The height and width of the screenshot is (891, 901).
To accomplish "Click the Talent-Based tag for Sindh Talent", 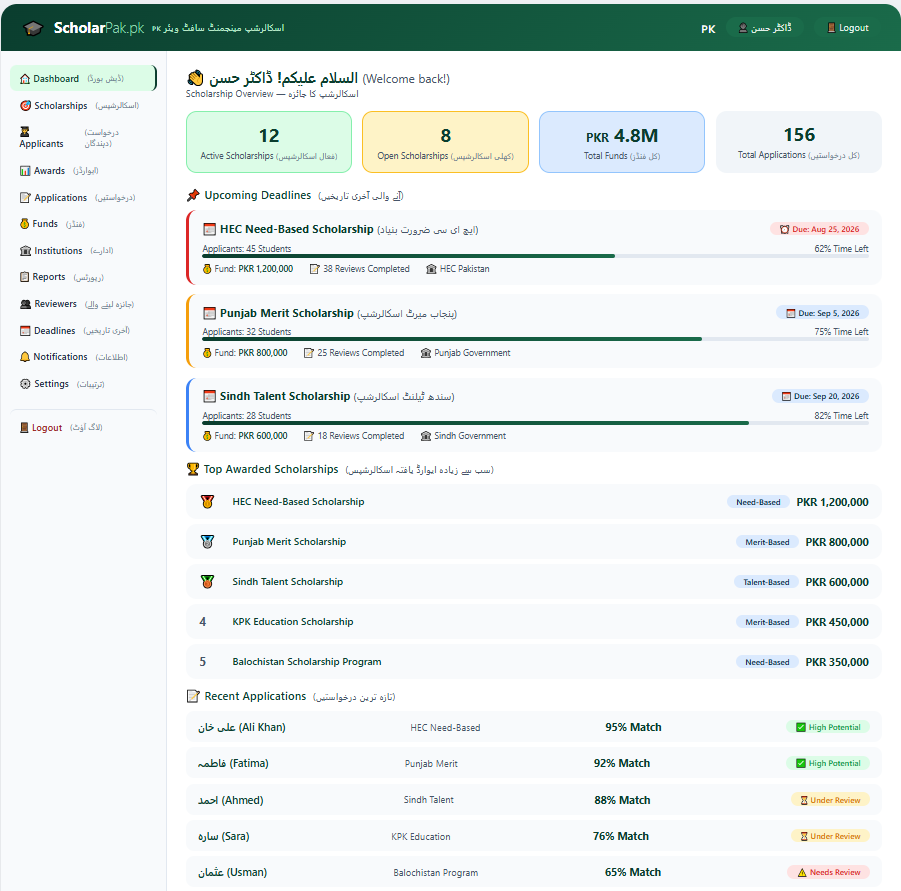I will (x=766, y=582).
